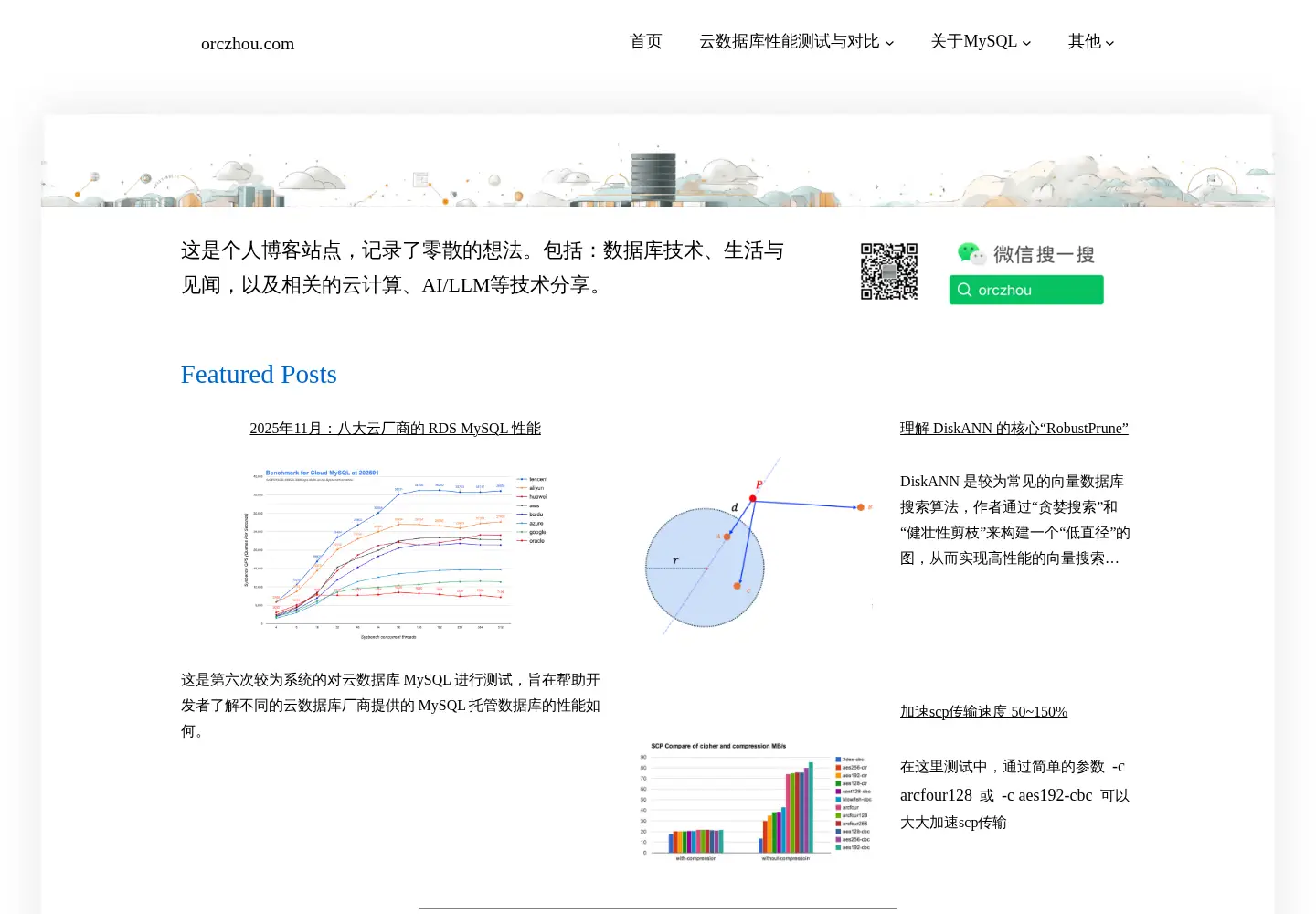Go to the 首页 menu item
The image size is (1316, 914).
coord(646,41)
